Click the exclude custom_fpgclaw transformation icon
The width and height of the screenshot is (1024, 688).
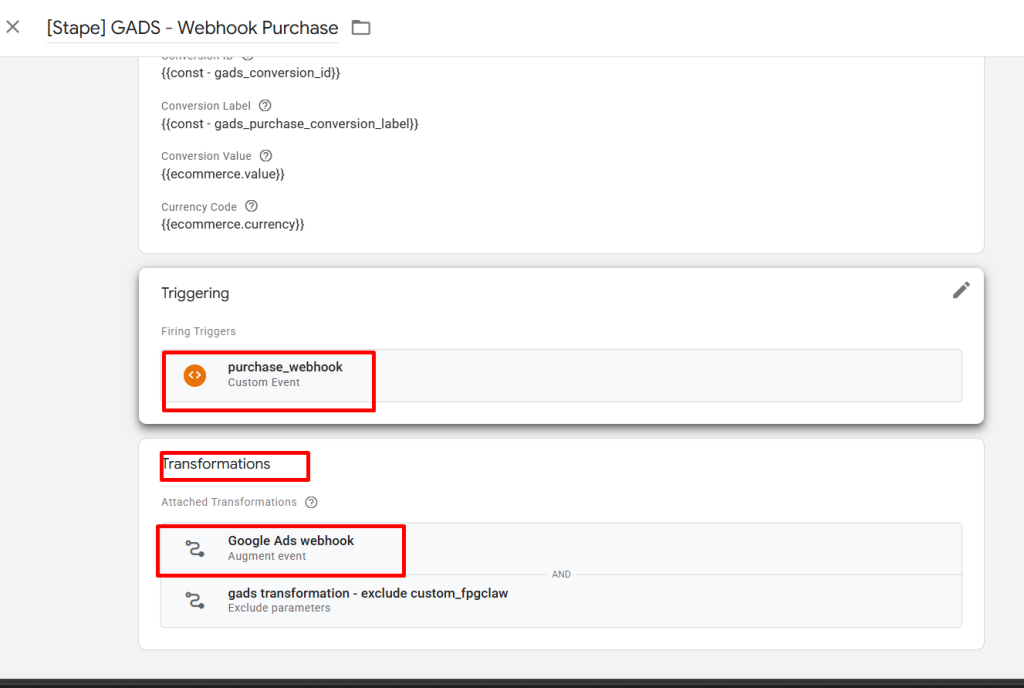tap(195, 600)
